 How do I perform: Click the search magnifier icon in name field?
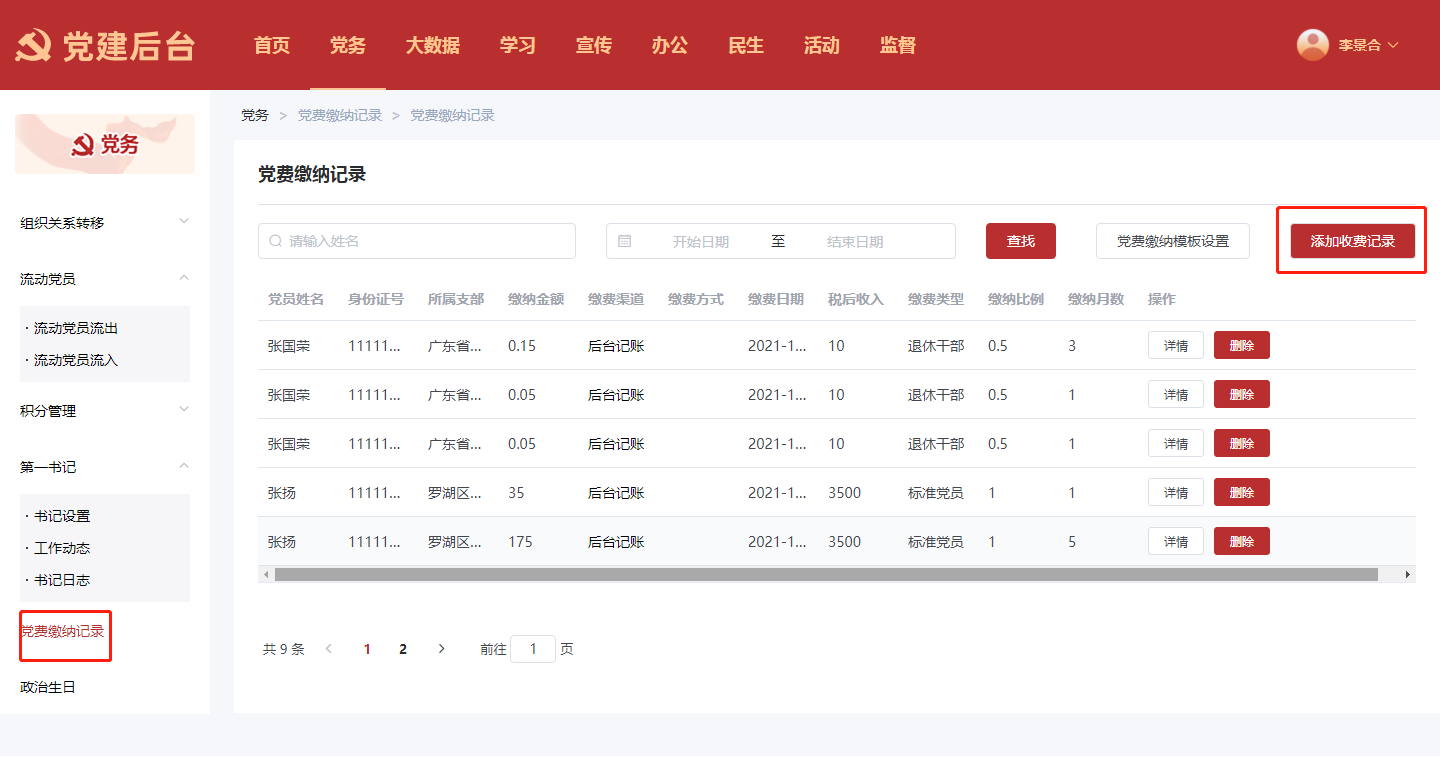[275, 241]
